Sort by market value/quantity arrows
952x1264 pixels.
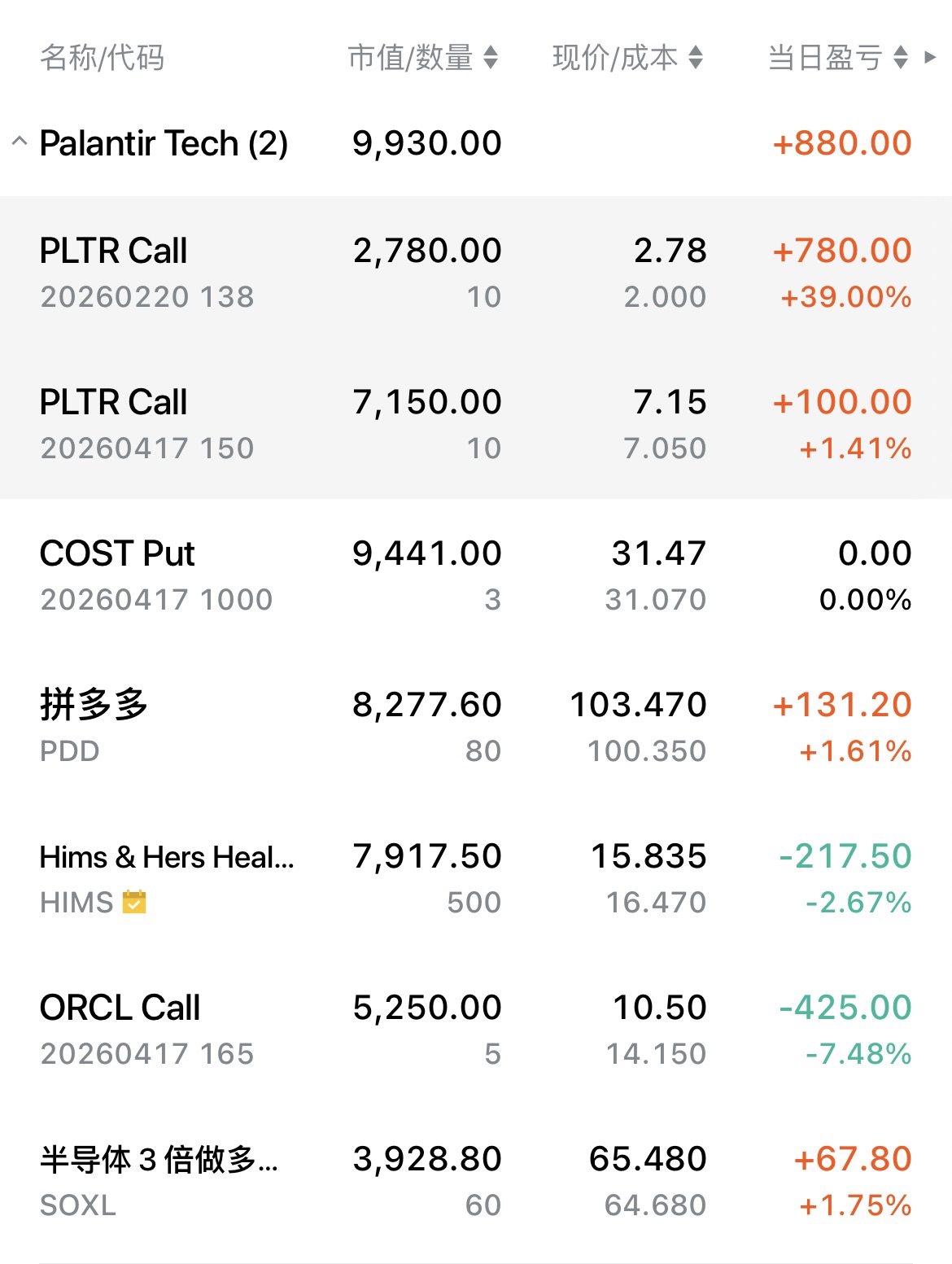pos(491,58)
